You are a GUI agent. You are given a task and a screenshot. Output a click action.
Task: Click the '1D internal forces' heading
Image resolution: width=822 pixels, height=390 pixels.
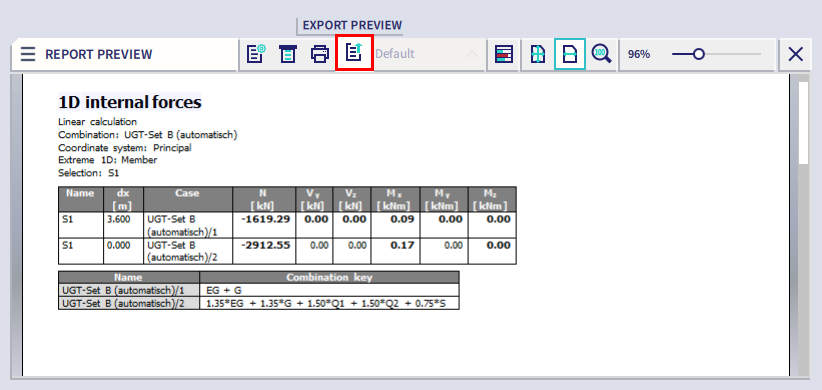pos(129,102)
